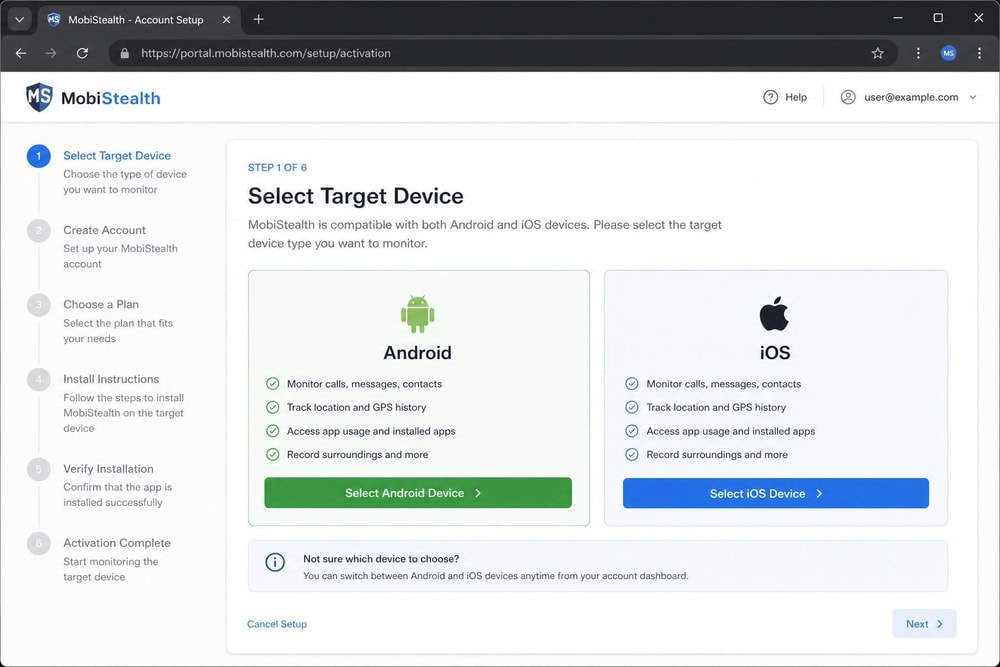Open the Create Account sidebar step
The image size is (1000, 667).
tap(104, 230)
